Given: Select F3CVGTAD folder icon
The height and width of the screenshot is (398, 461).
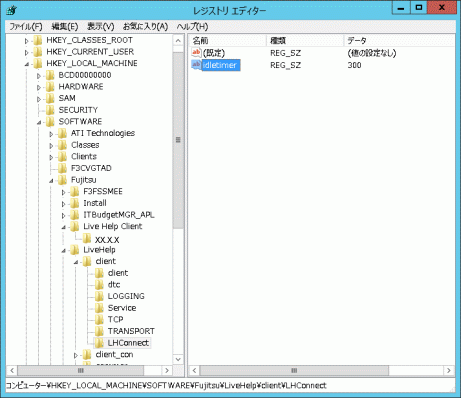Looking at the screenshot, I should tap(63, 169).
